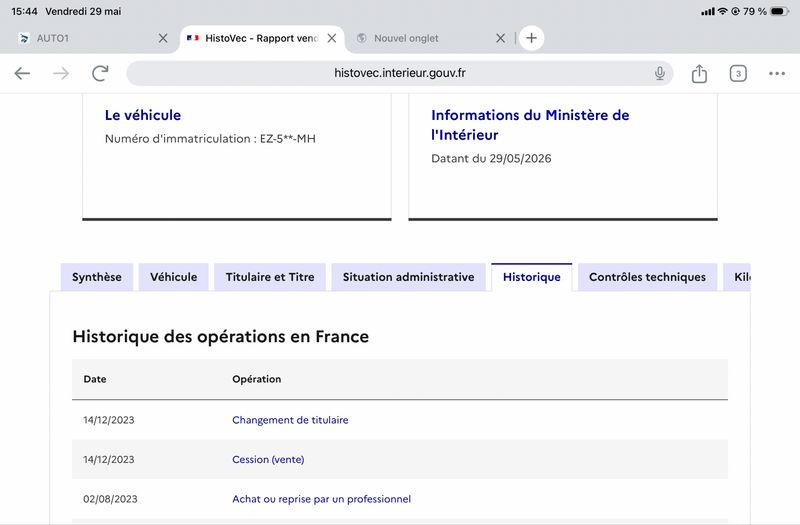Image resolution: width=800 pixels, height=525 pixels.
Task: Switch to Contrôles techniques tab
Action: tap(647, 277)
